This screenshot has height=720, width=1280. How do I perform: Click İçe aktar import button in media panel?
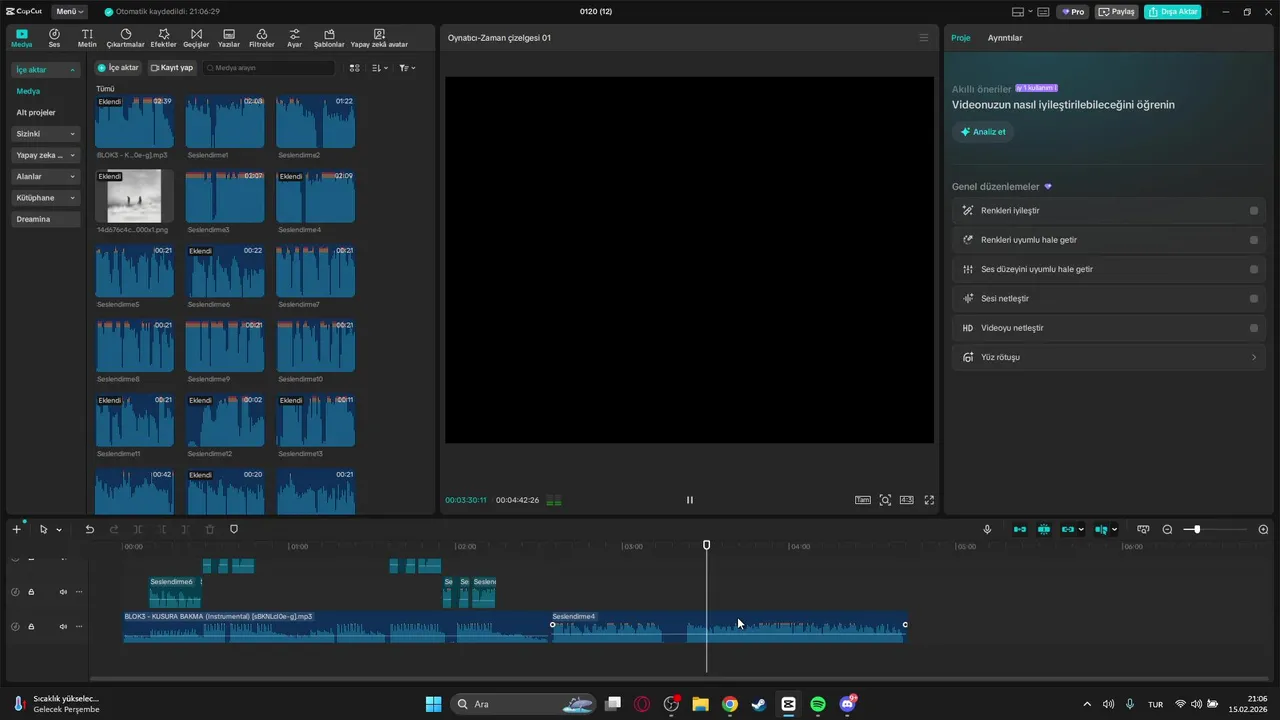click(x=118, y=68)
